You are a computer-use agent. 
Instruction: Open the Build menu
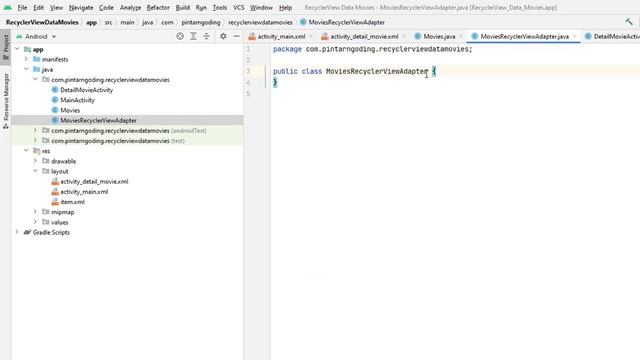182,8
